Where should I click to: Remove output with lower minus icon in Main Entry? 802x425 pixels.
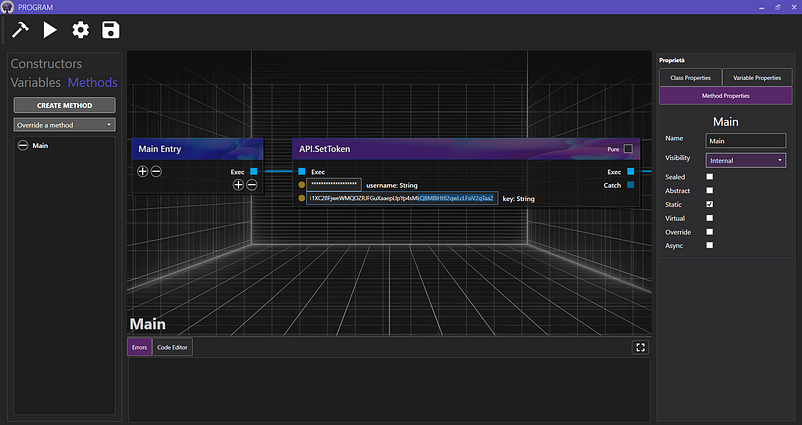coord(252,185)
